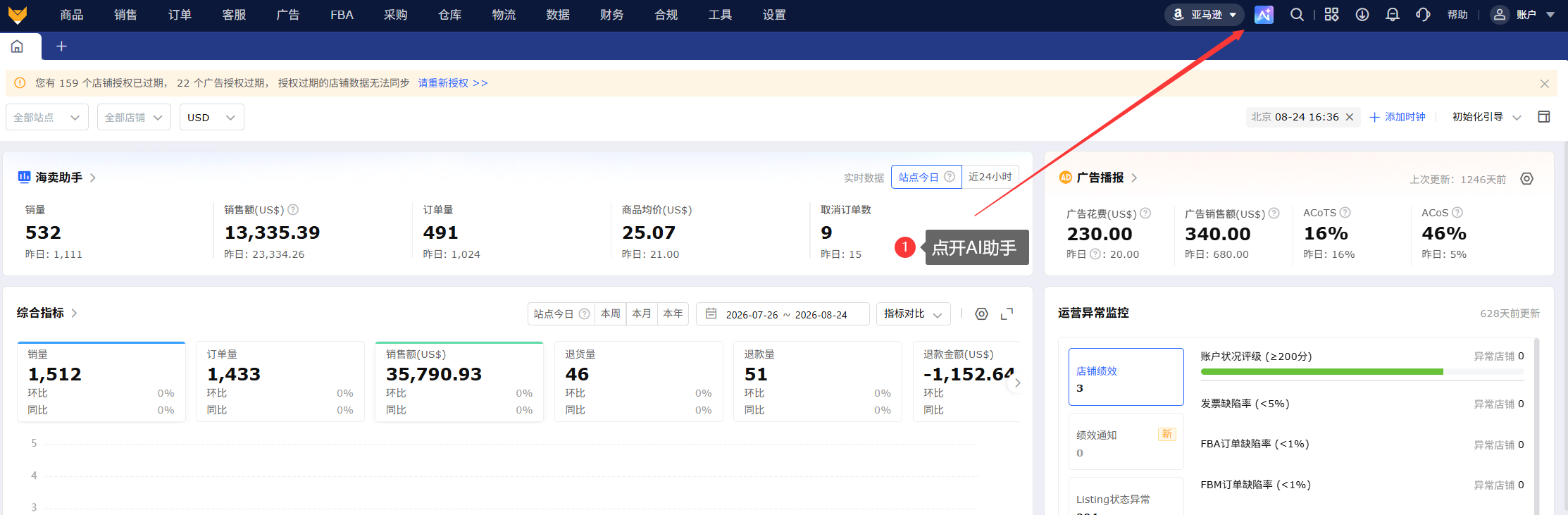Click the account avatar icon

[1500, 15]
